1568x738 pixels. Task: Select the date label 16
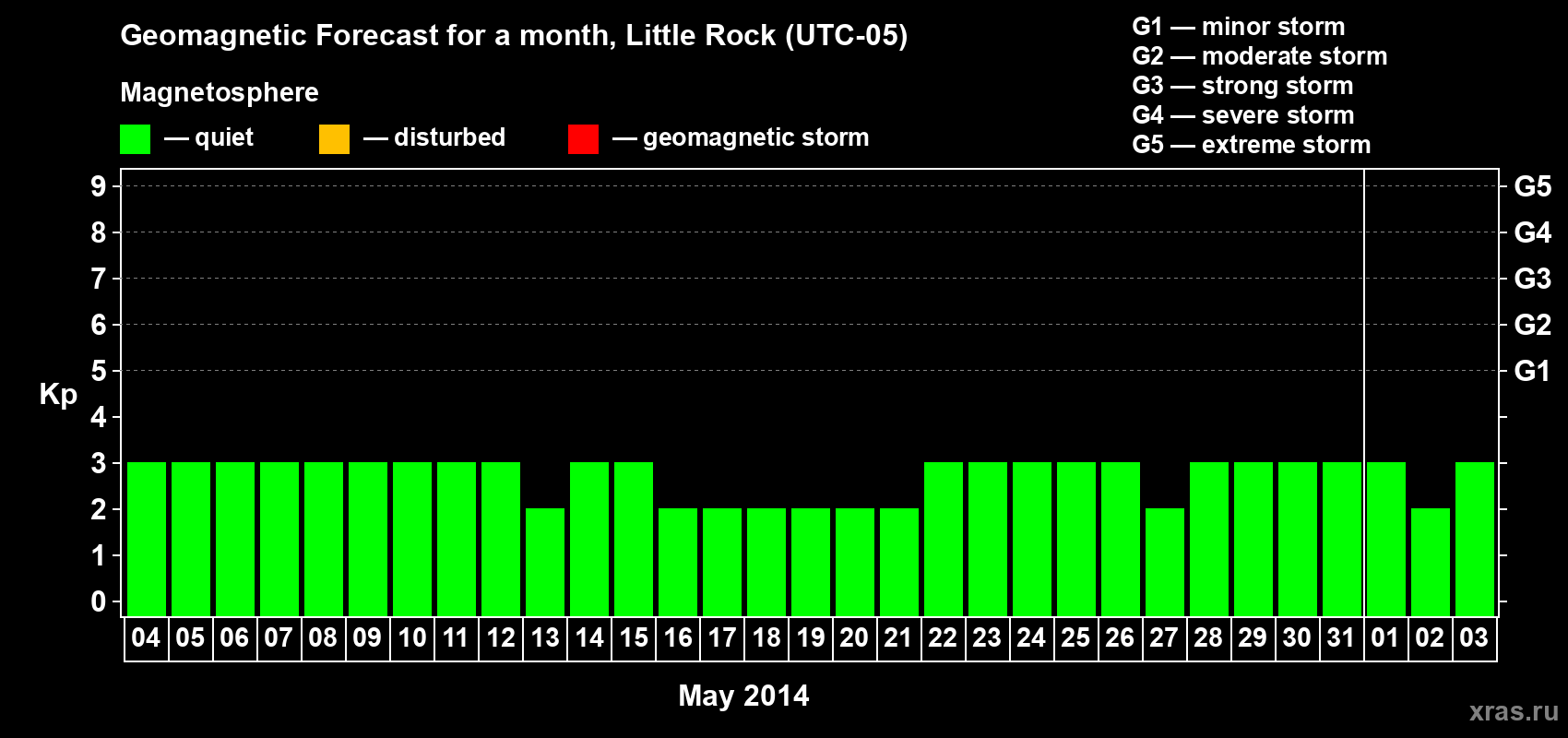click(x=677, y=637)
